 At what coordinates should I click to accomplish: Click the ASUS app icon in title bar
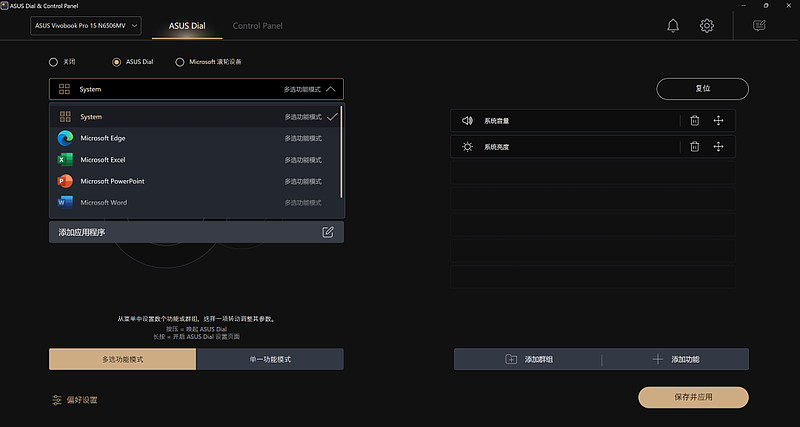click(x=5, y=6)
